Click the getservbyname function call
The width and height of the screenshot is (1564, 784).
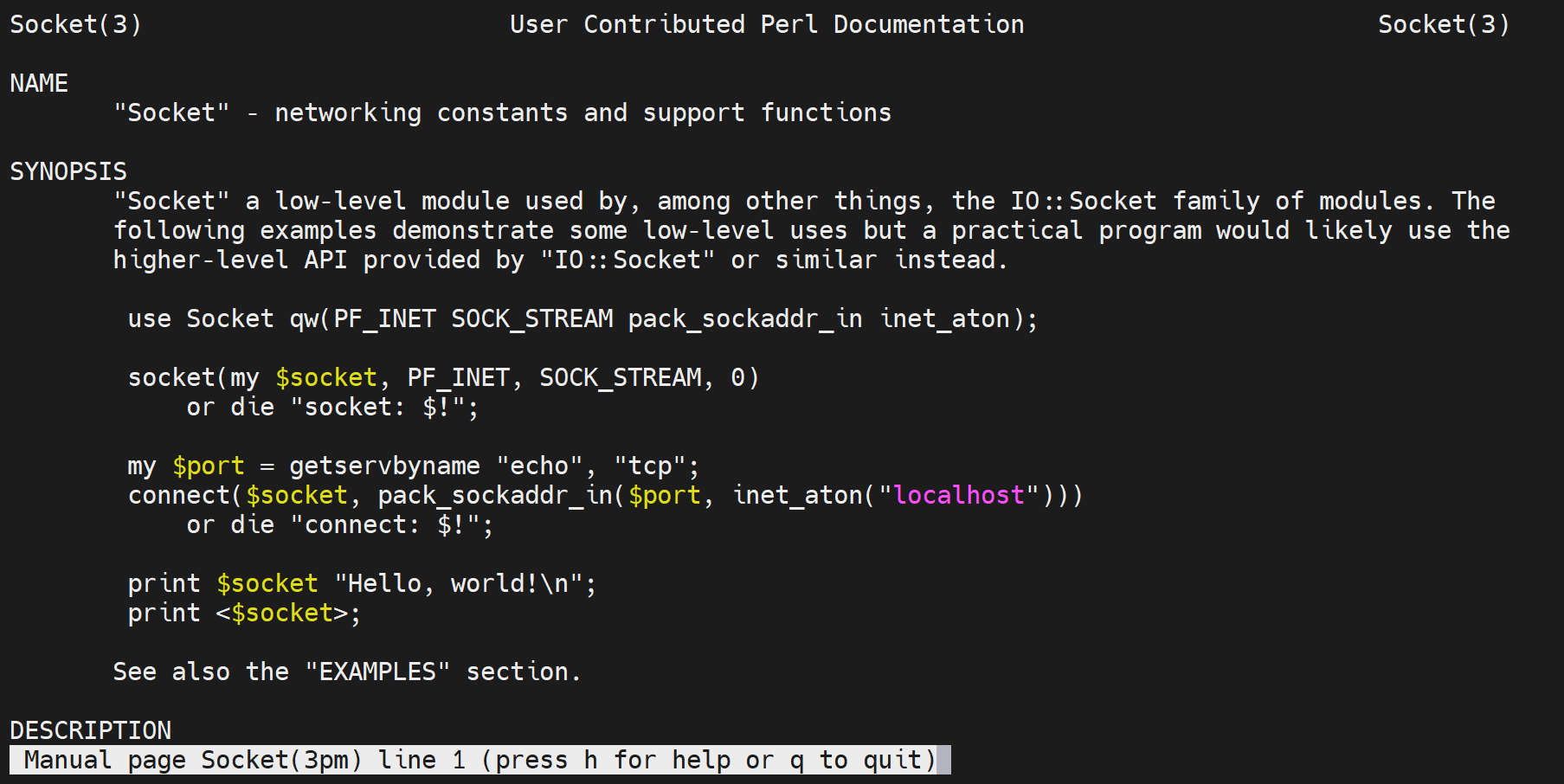pos(384,466)
